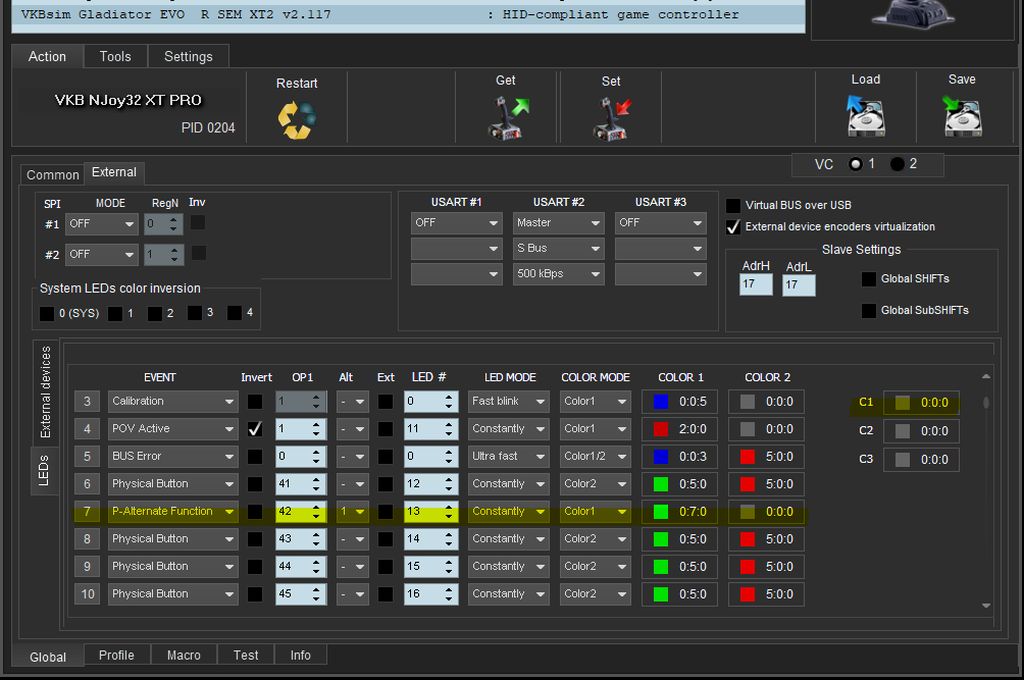This screenshot has height=680, width=1024.
Task: Open the Action tab
Action: click(47, 57)
